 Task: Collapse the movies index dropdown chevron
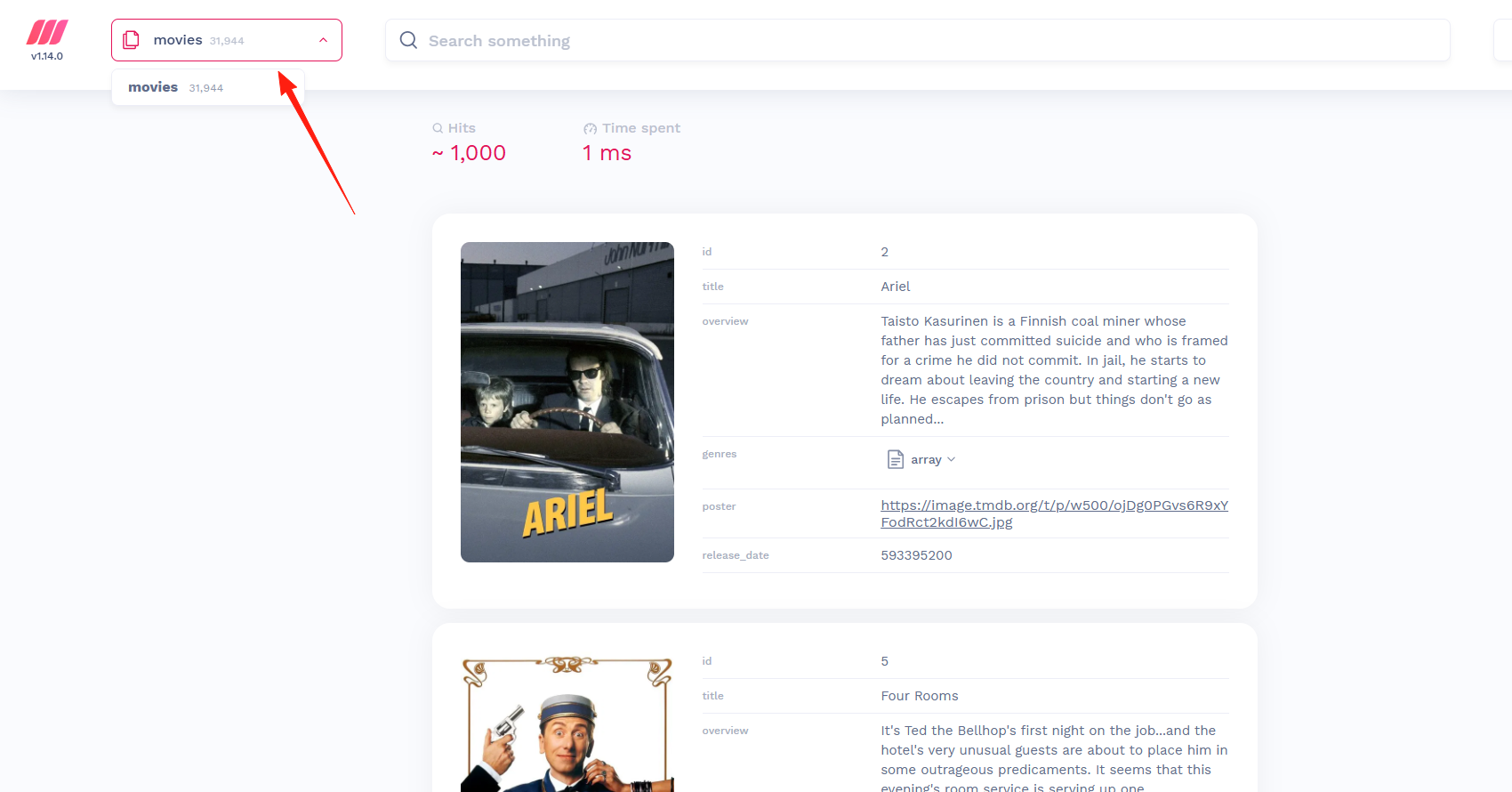[323, 40]
